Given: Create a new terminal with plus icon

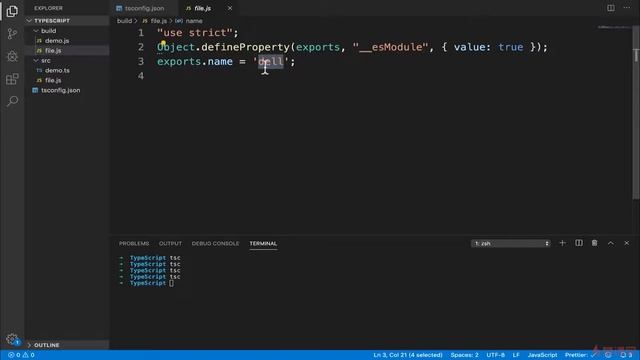Looking at the screenshot, I should point(562,243).
